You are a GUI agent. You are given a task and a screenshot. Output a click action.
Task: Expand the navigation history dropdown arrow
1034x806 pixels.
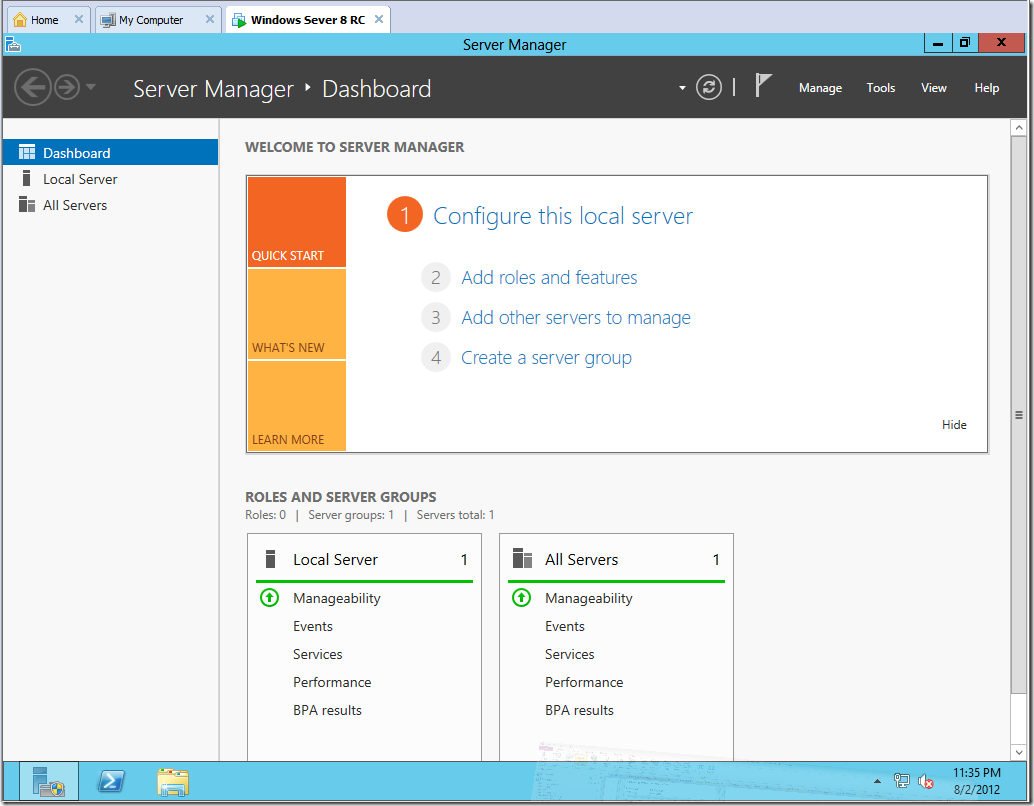[91, 87]
